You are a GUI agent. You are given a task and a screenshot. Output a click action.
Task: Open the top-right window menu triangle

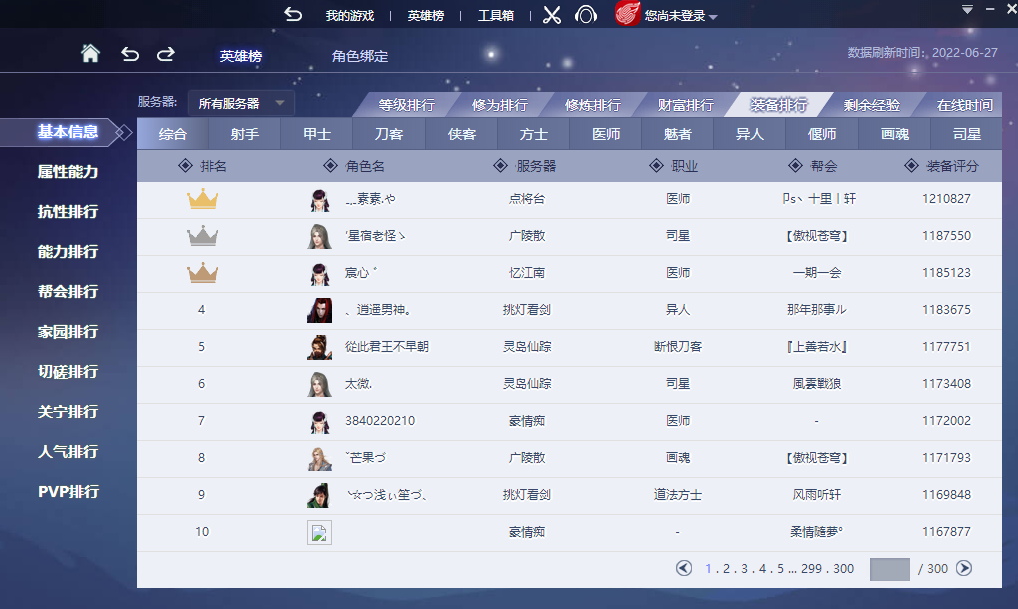(967, 9)
